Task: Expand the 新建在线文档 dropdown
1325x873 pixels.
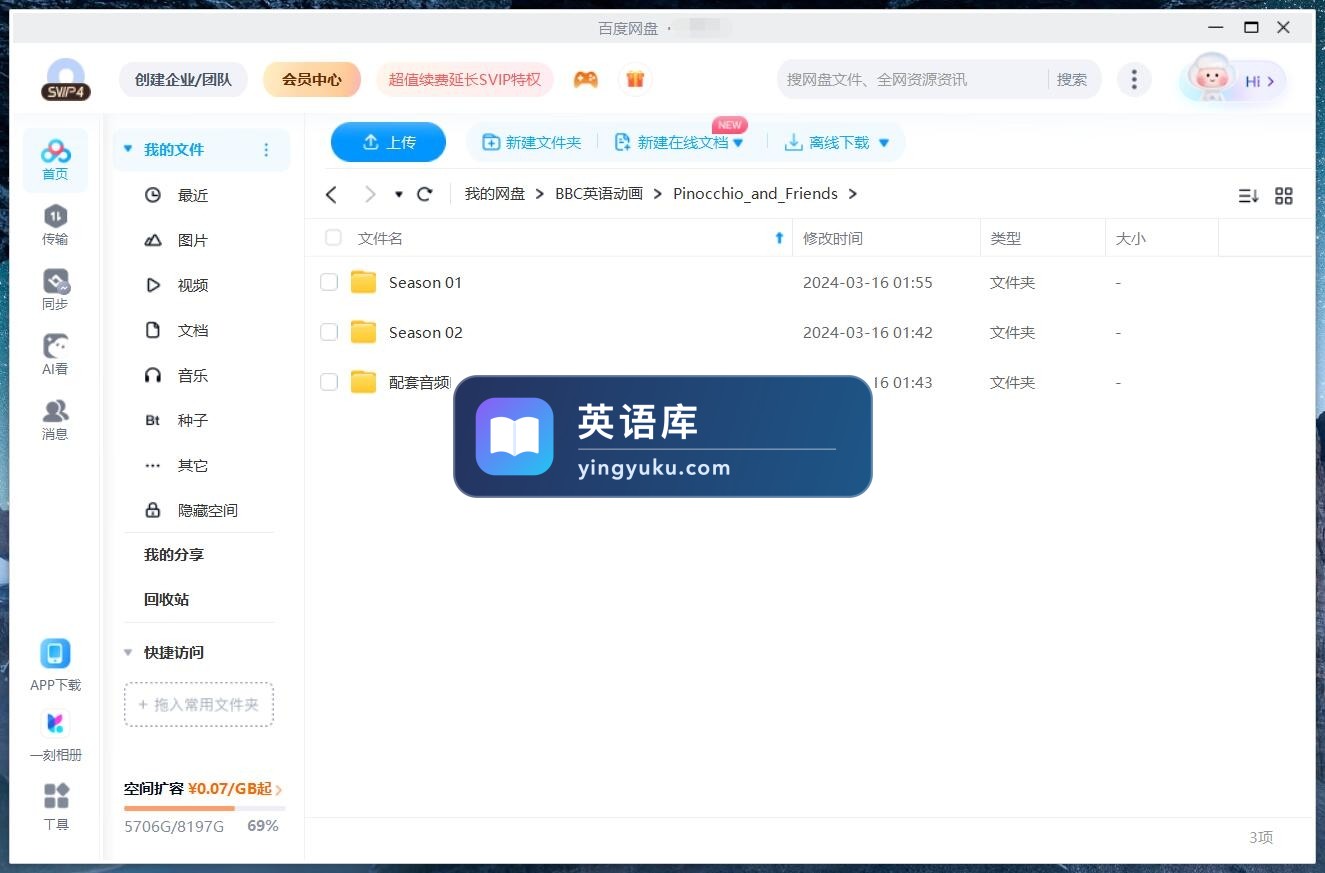Action: coord(738,143)
